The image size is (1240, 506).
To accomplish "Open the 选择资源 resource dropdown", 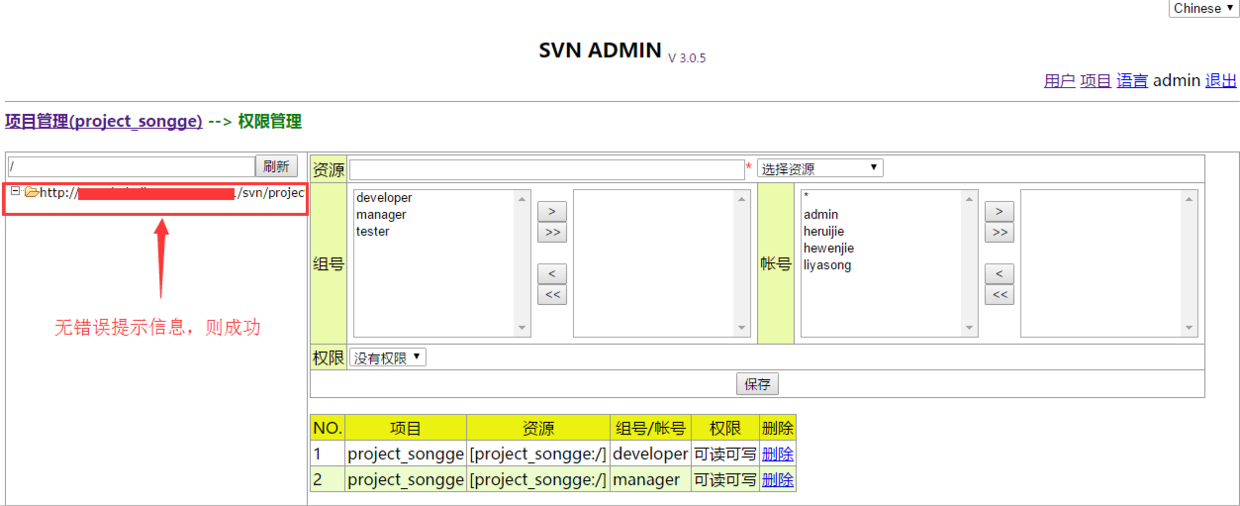I will tap(819, 168).
